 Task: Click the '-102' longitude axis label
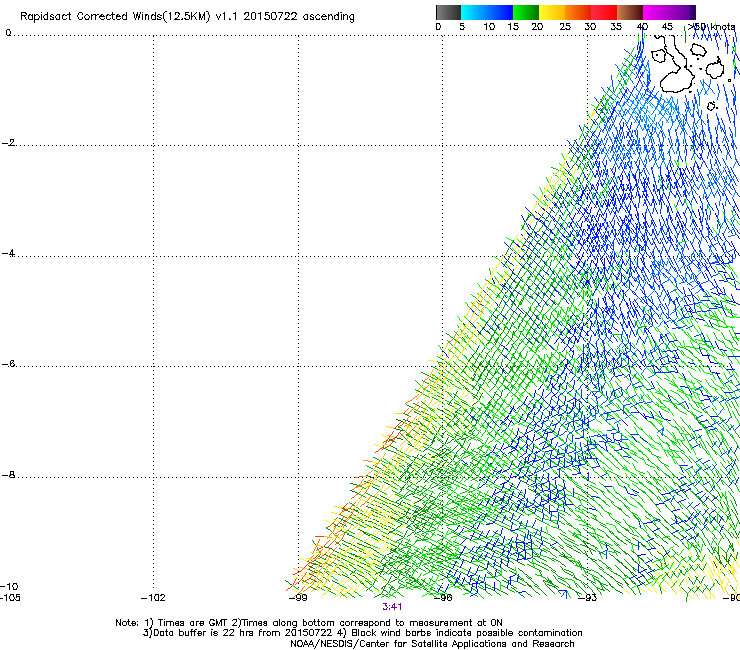tap(153, 598)
